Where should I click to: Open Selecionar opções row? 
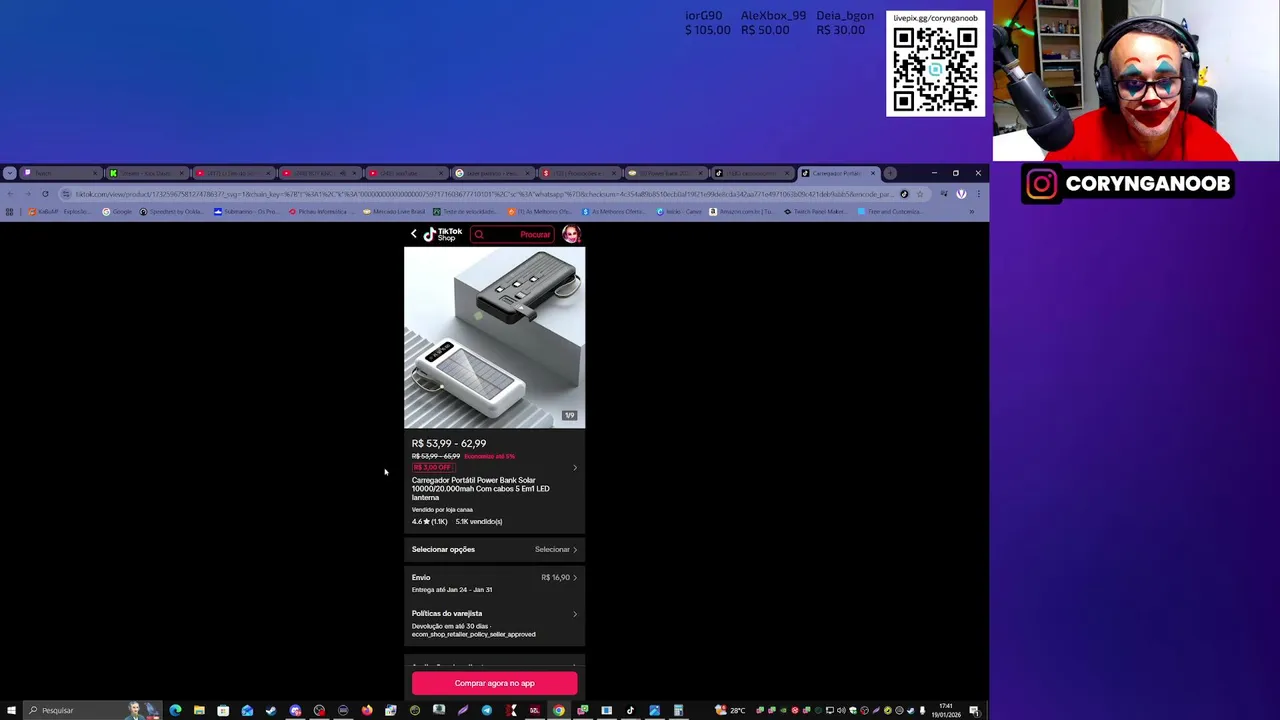[494, 549]
